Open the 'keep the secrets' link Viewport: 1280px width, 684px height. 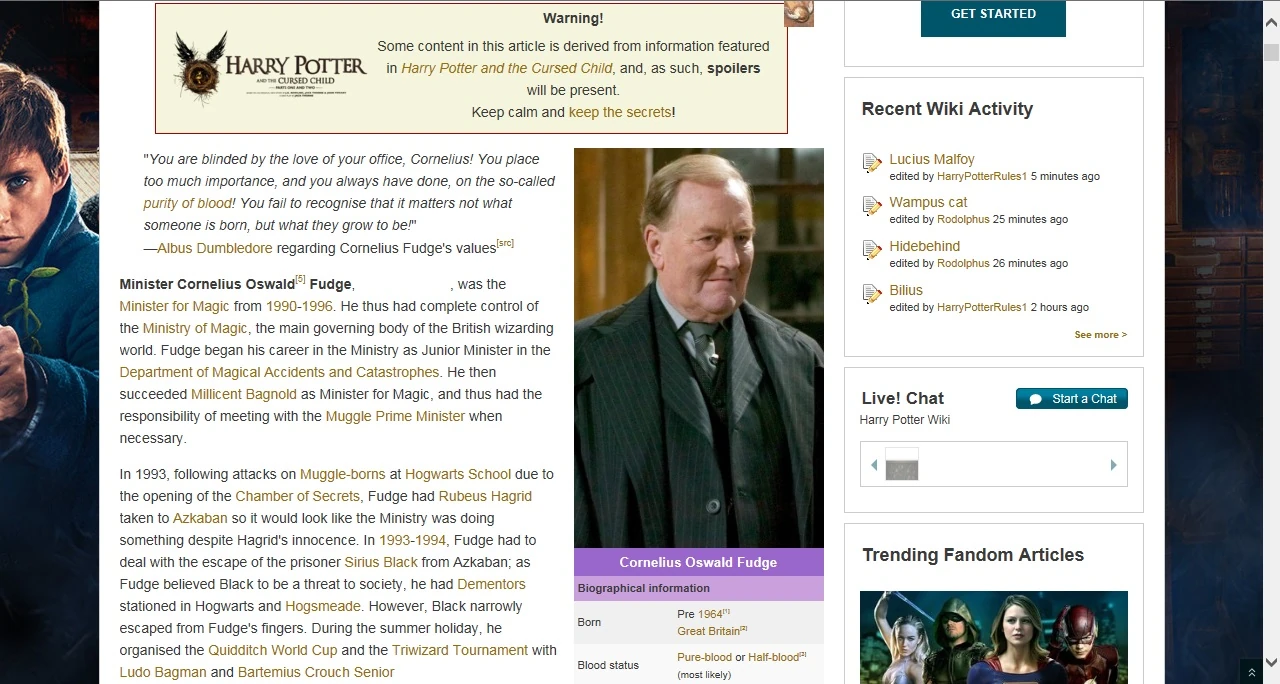pos(620,112)
